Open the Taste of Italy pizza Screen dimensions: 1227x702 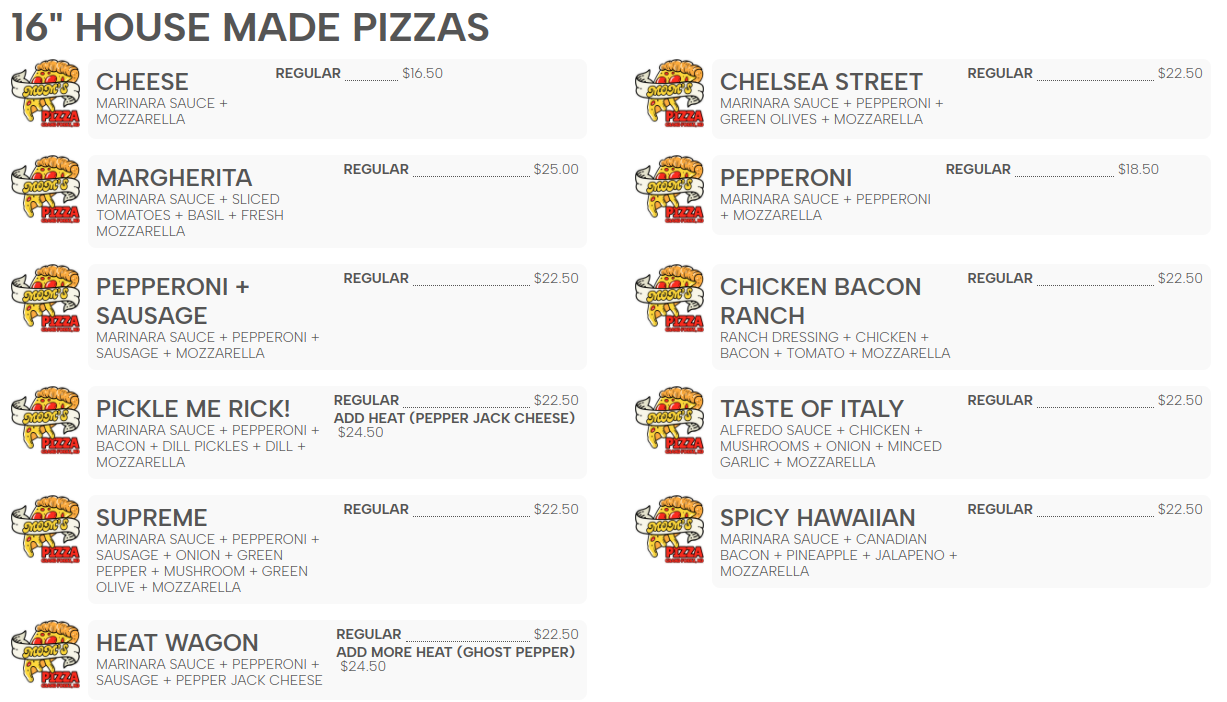click(x=811, y=409)
